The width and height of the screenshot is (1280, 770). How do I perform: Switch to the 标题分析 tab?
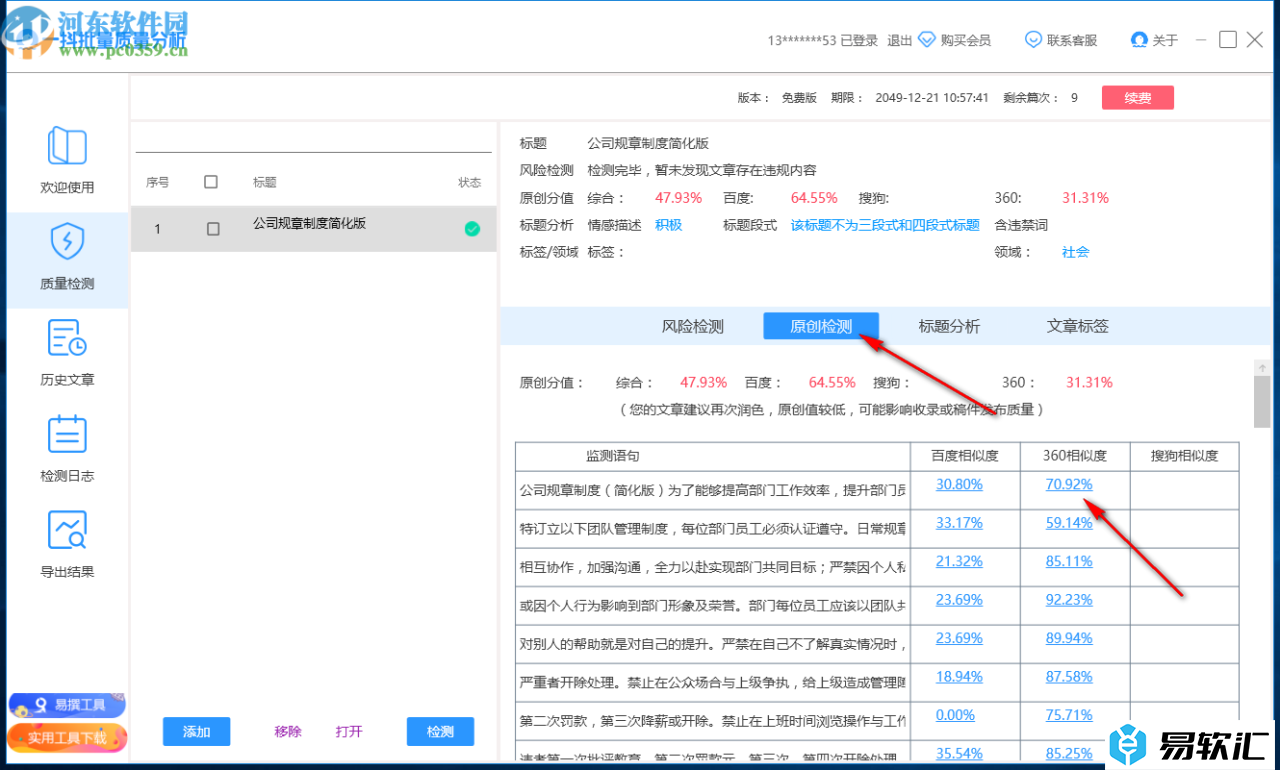click(949, 326)
